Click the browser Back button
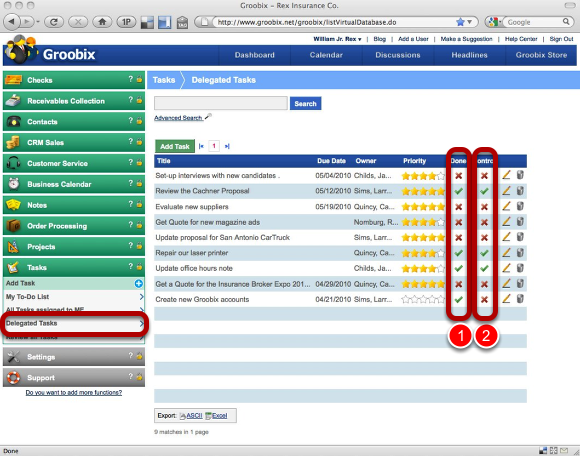 pos(11,21)
